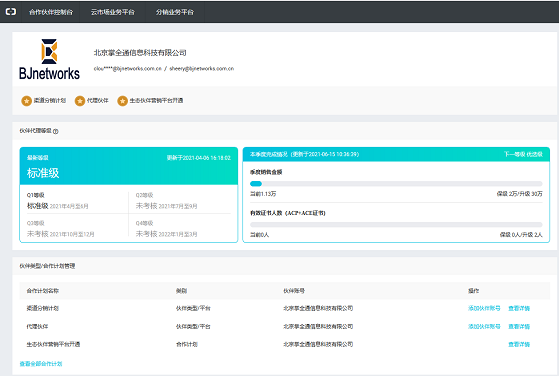Click Q1等级 标准级 cell
This screenshot has width=559, height=376.
point(74,201)
